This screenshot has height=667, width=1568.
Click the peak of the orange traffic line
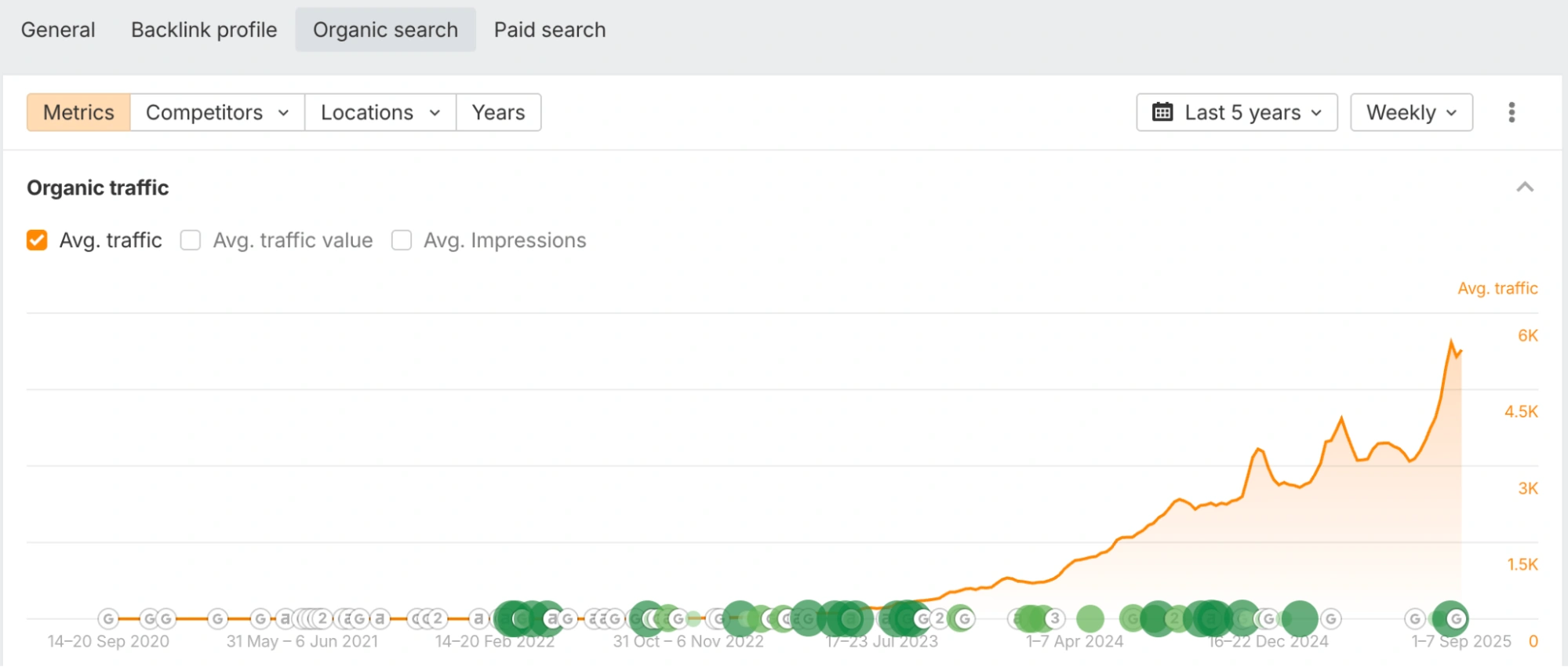click(x=1450, y=341)
